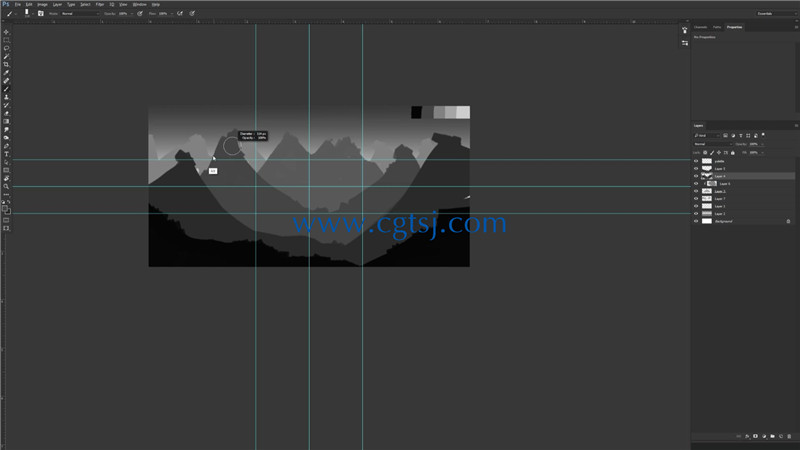Open the layer Opacity dropdown arrow

click(763, 144)
